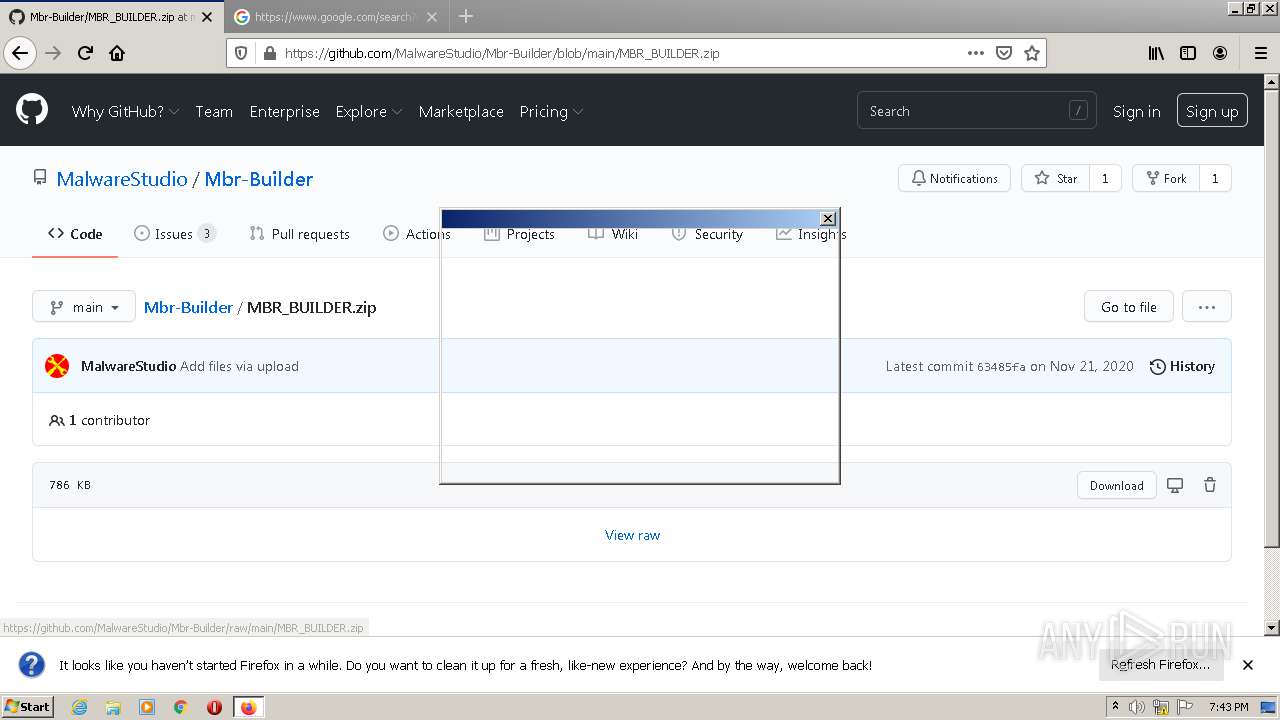
Task: Close the Mbr-Builder tab
Action: click(207, 17)
